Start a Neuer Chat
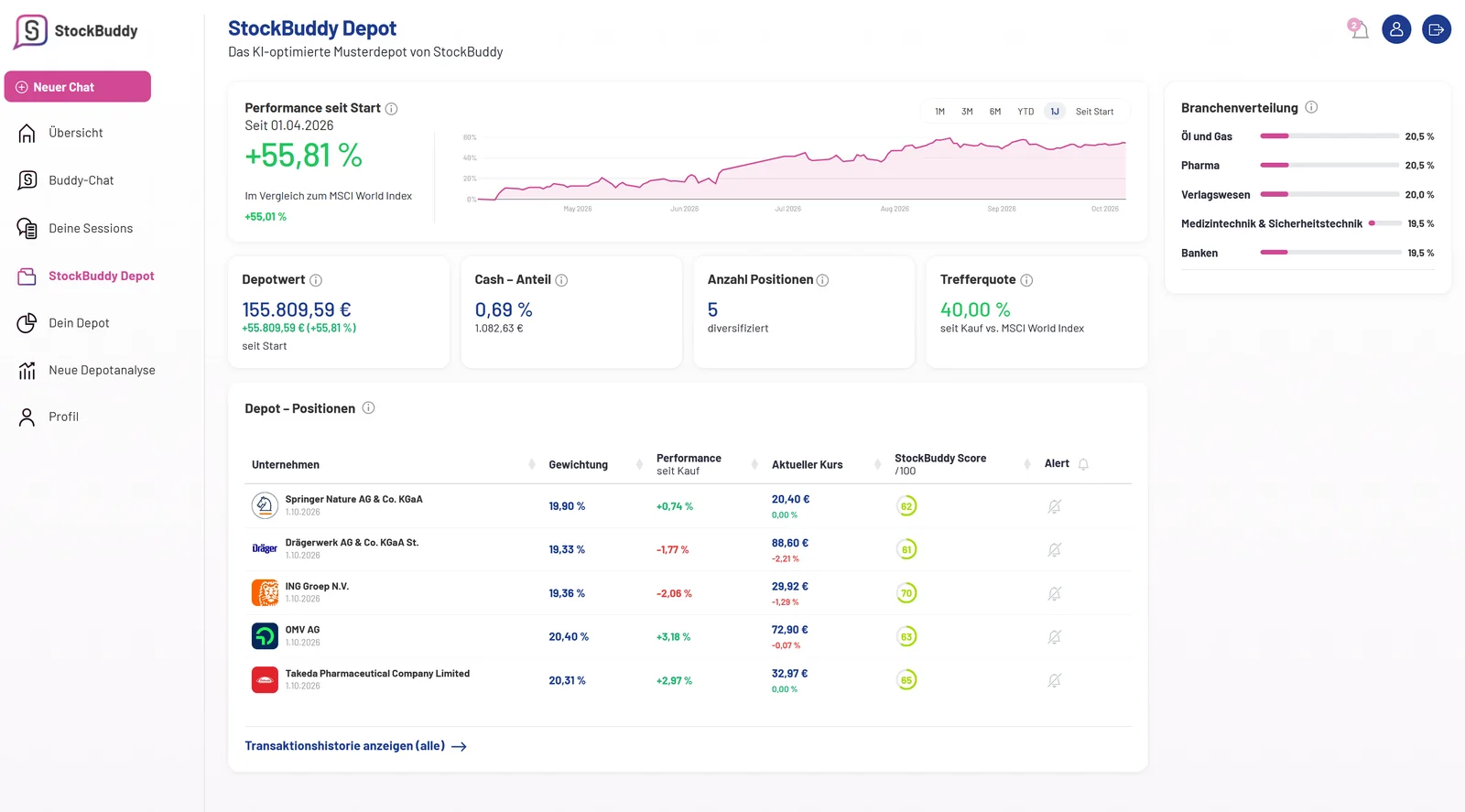The image size is (1465, 812). (x=78, y=87)
